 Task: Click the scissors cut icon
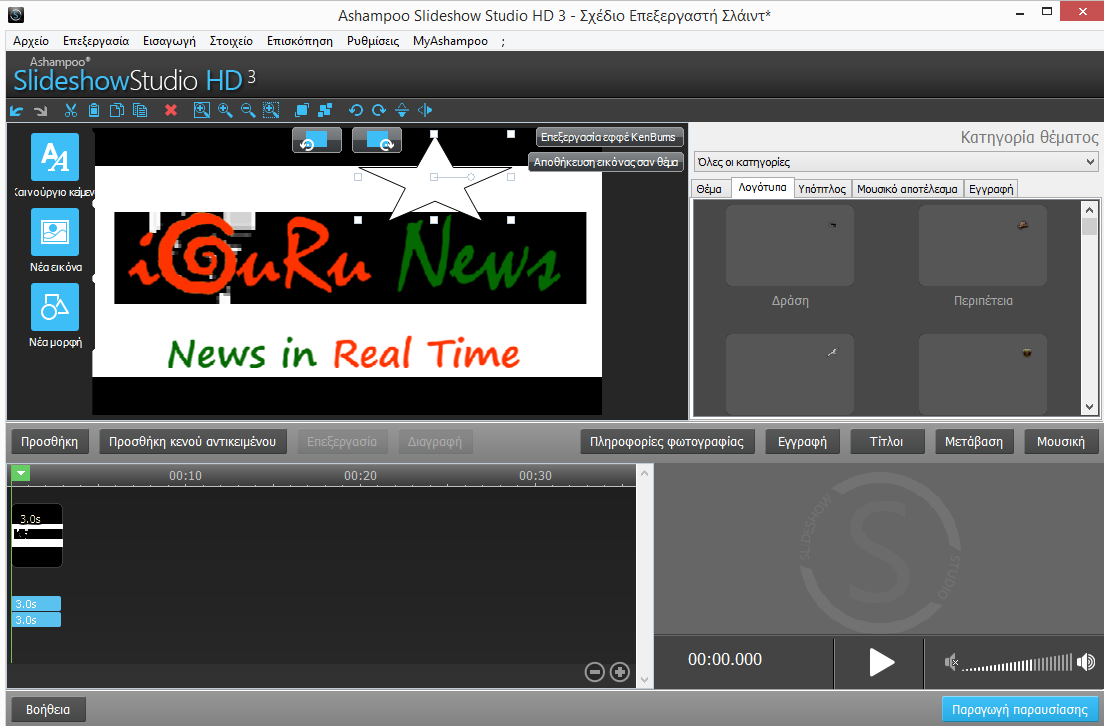point(71,110)
